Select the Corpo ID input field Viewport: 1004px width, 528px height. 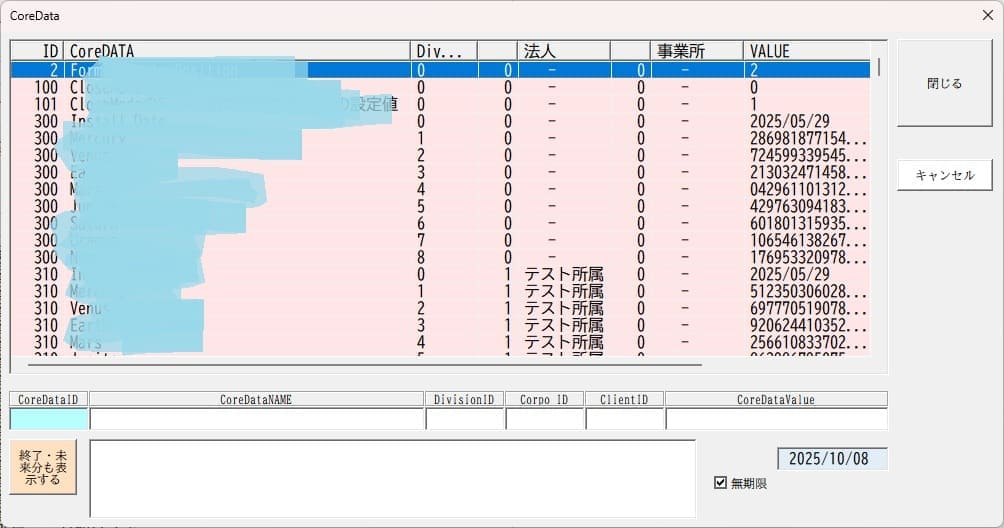(x=544, y=419)
